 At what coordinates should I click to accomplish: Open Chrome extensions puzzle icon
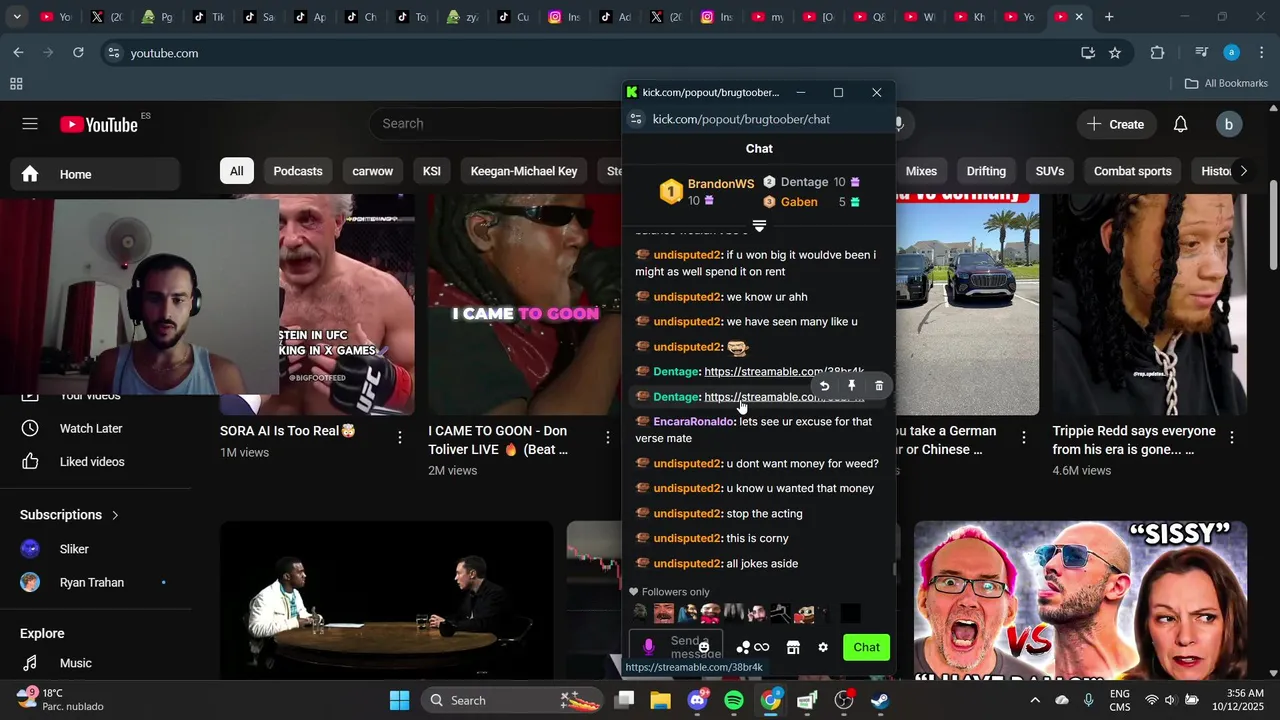1157,53
